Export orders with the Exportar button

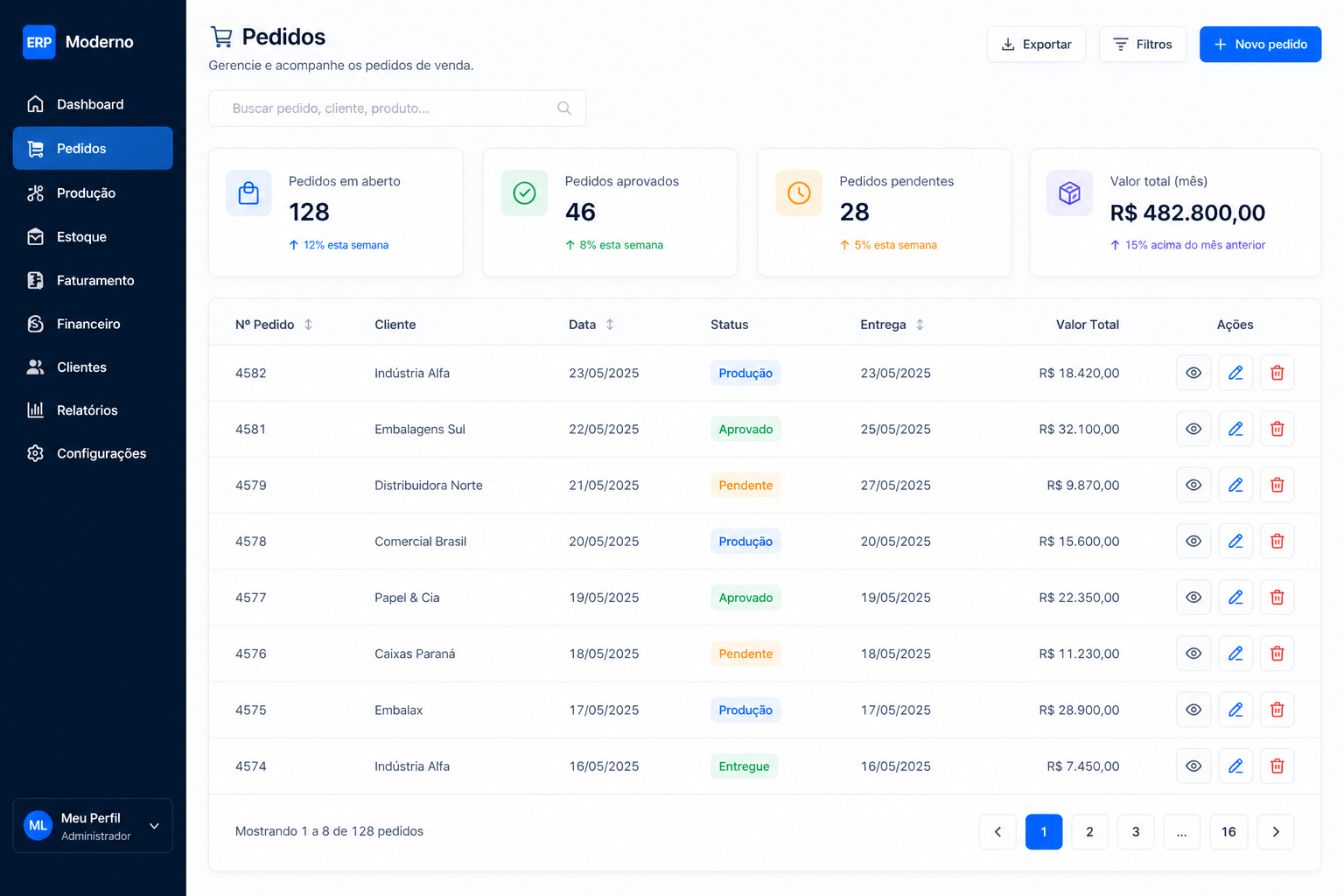tap(1036, 45)
